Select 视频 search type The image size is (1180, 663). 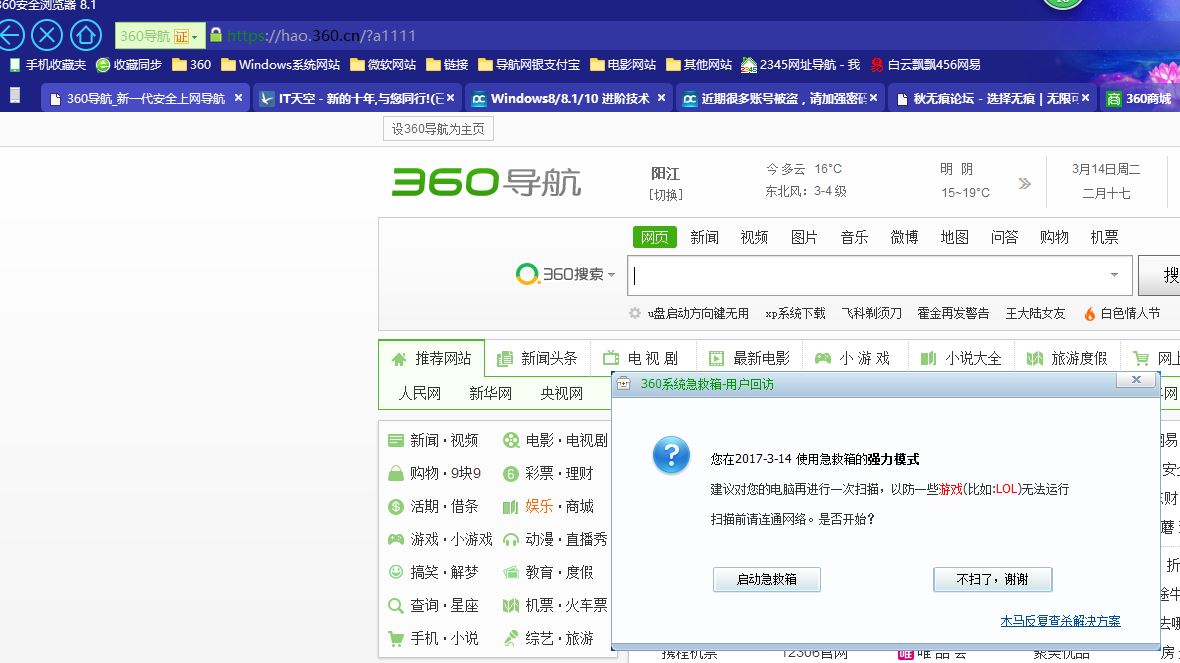(x=754, y=237)
